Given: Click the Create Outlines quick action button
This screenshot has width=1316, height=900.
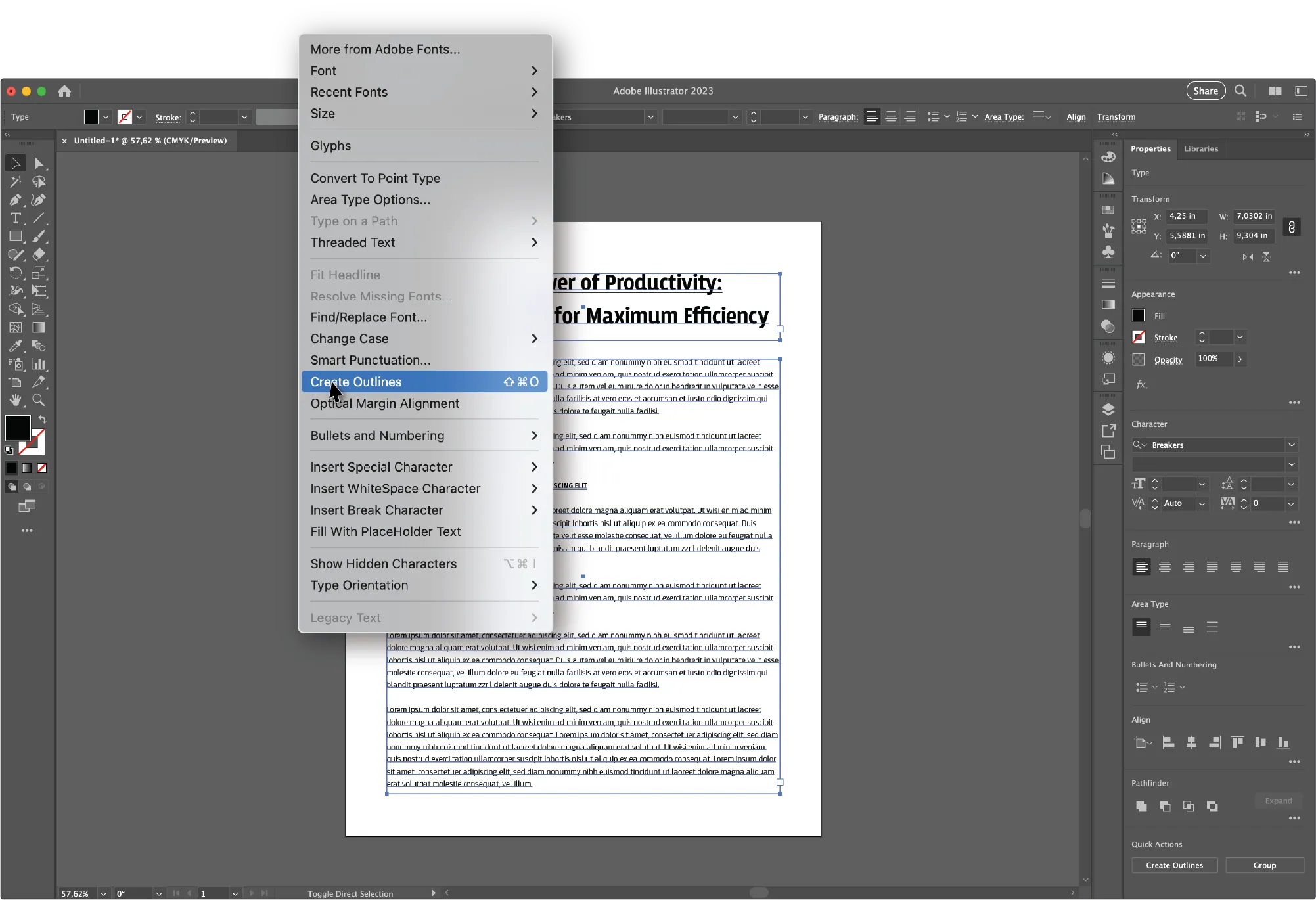Looking at the screenshot, I should click(x=1174, y=865).
